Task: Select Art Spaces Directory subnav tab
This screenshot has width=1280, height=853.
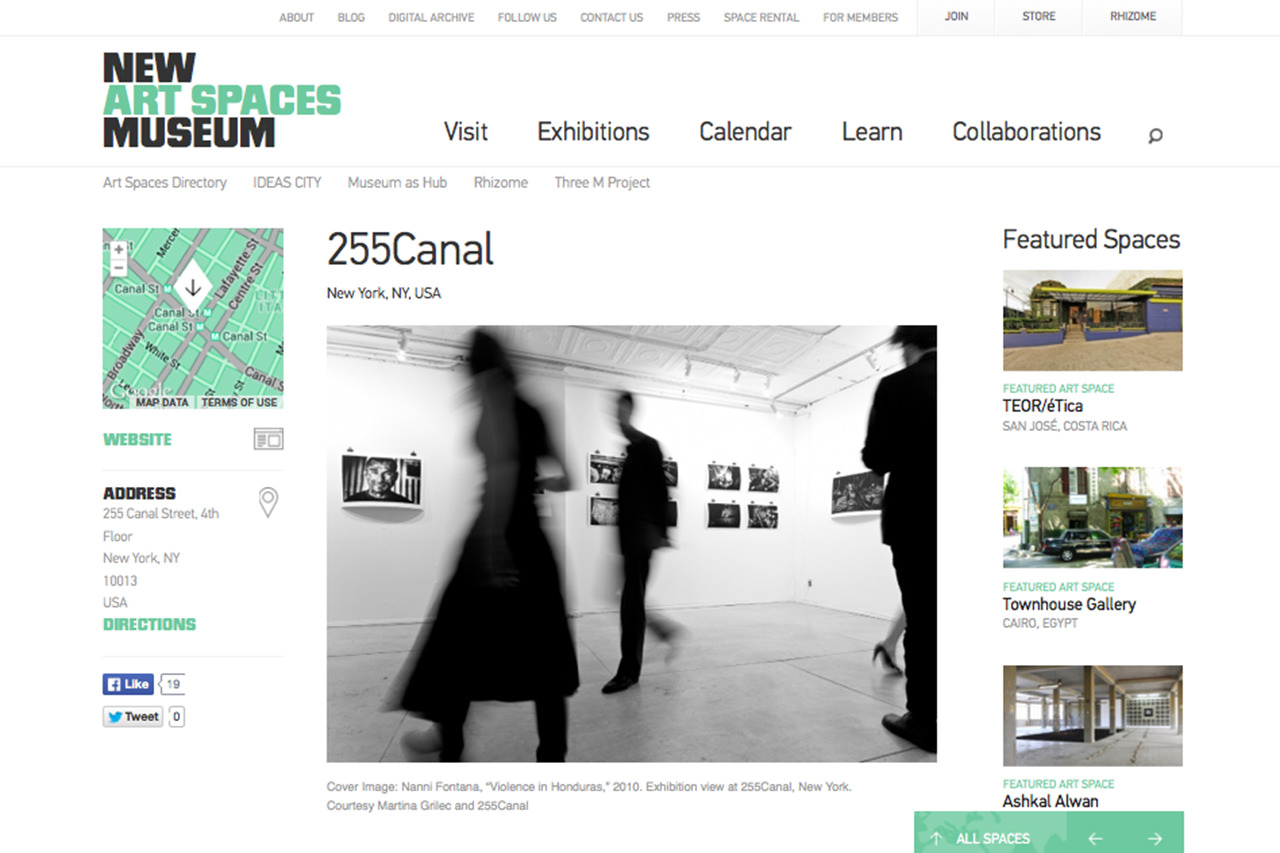Action: pos(165,183)
